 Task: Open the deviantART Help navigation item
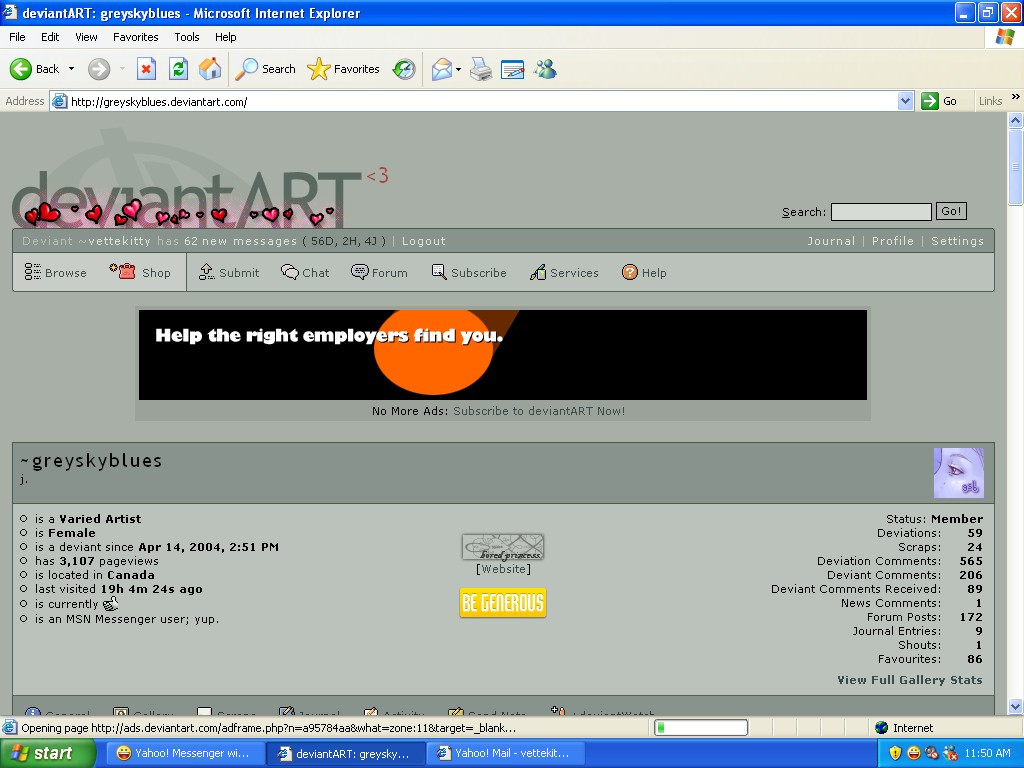pyautogui.click(x=644, y=272)
